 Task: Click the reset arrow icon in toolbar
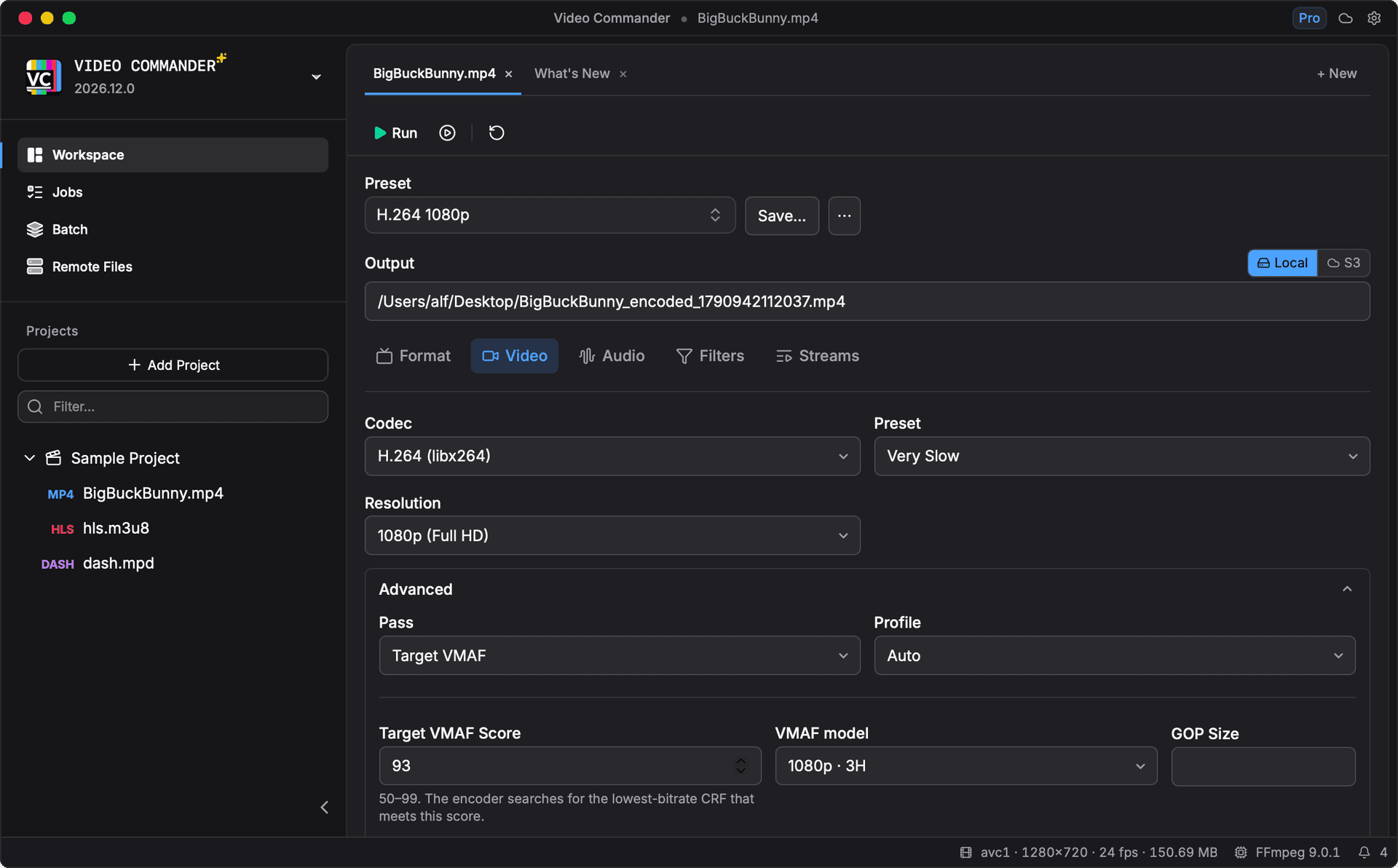click(497, 133)
